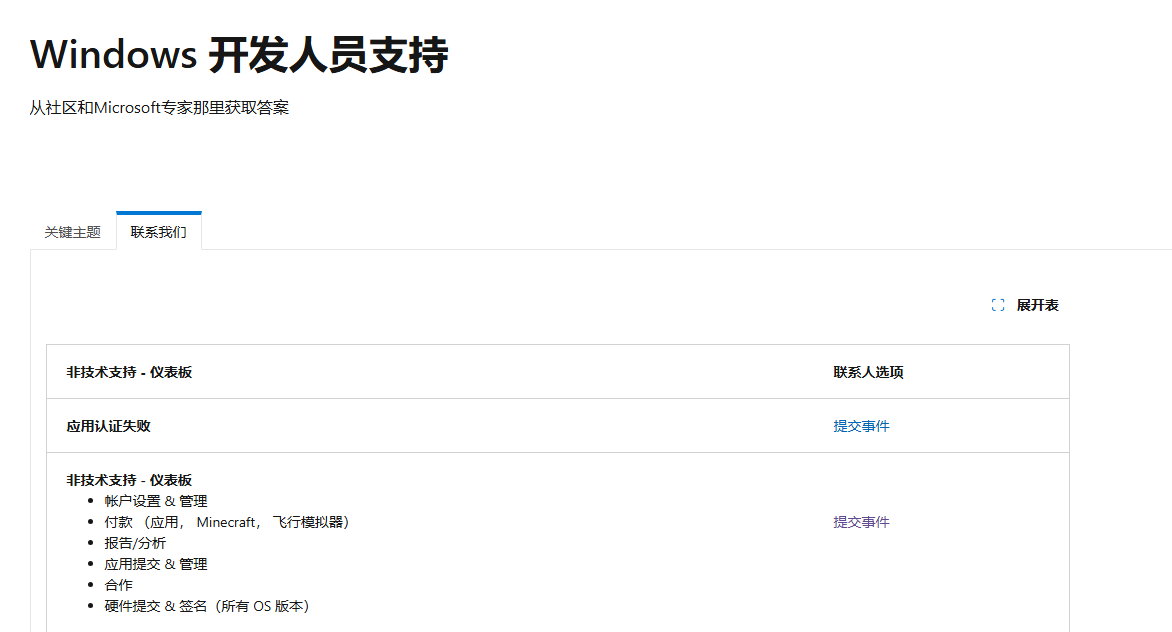Click the bold 非技术支持 - 仪表板 heading above bullet list

pos(129,480)
